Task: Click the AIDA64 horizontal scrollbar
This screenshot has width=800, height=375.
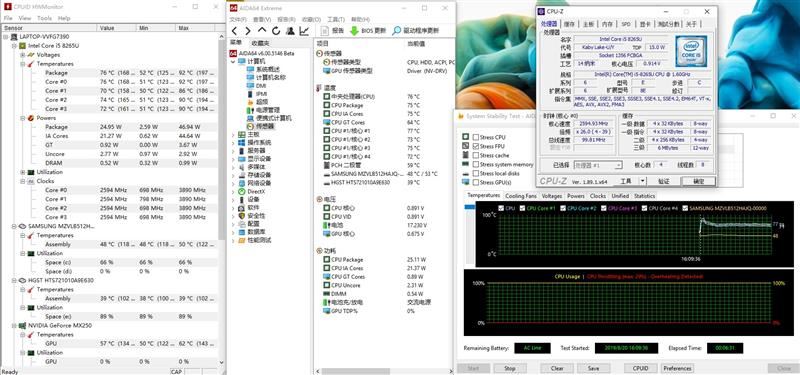Action: coord(356,371)
